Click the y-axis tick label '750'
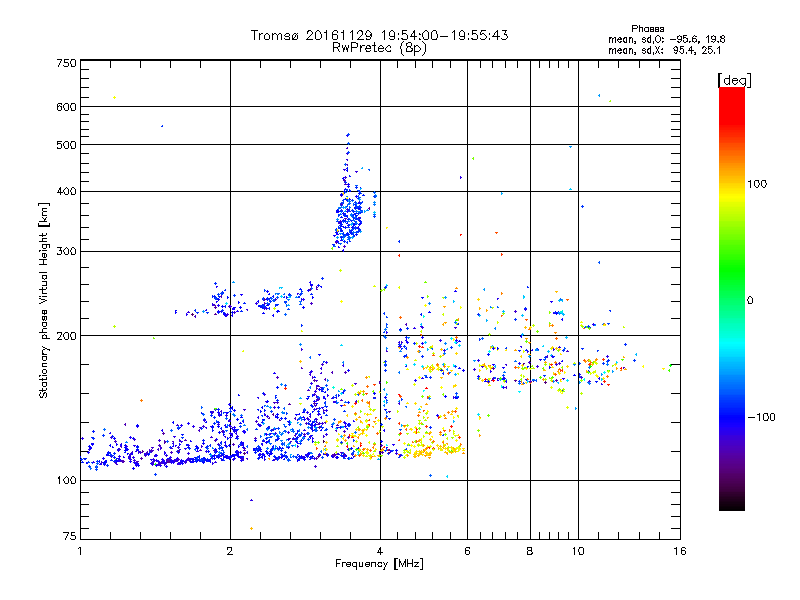 click(x=66, y=63)
